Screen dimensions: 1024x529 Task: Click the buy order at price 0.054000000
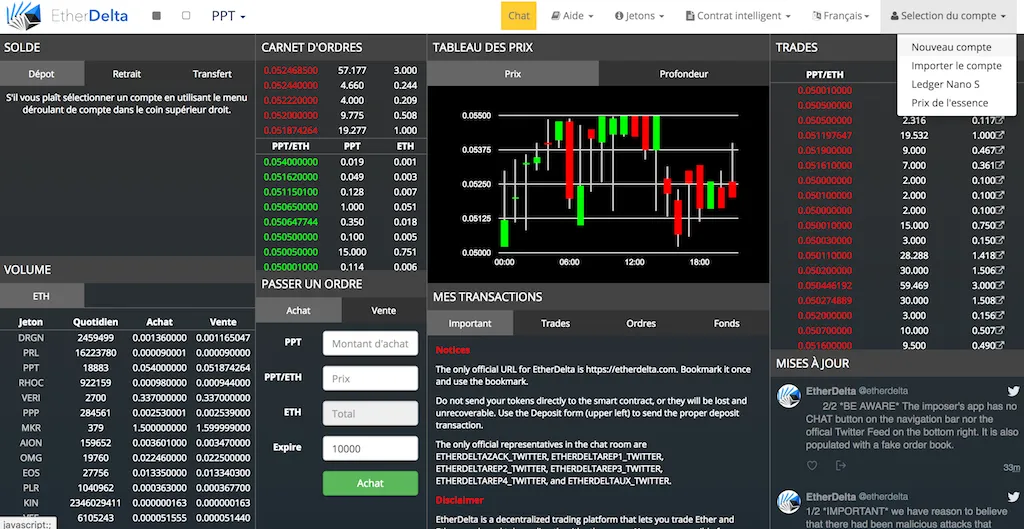coord(341,162)
